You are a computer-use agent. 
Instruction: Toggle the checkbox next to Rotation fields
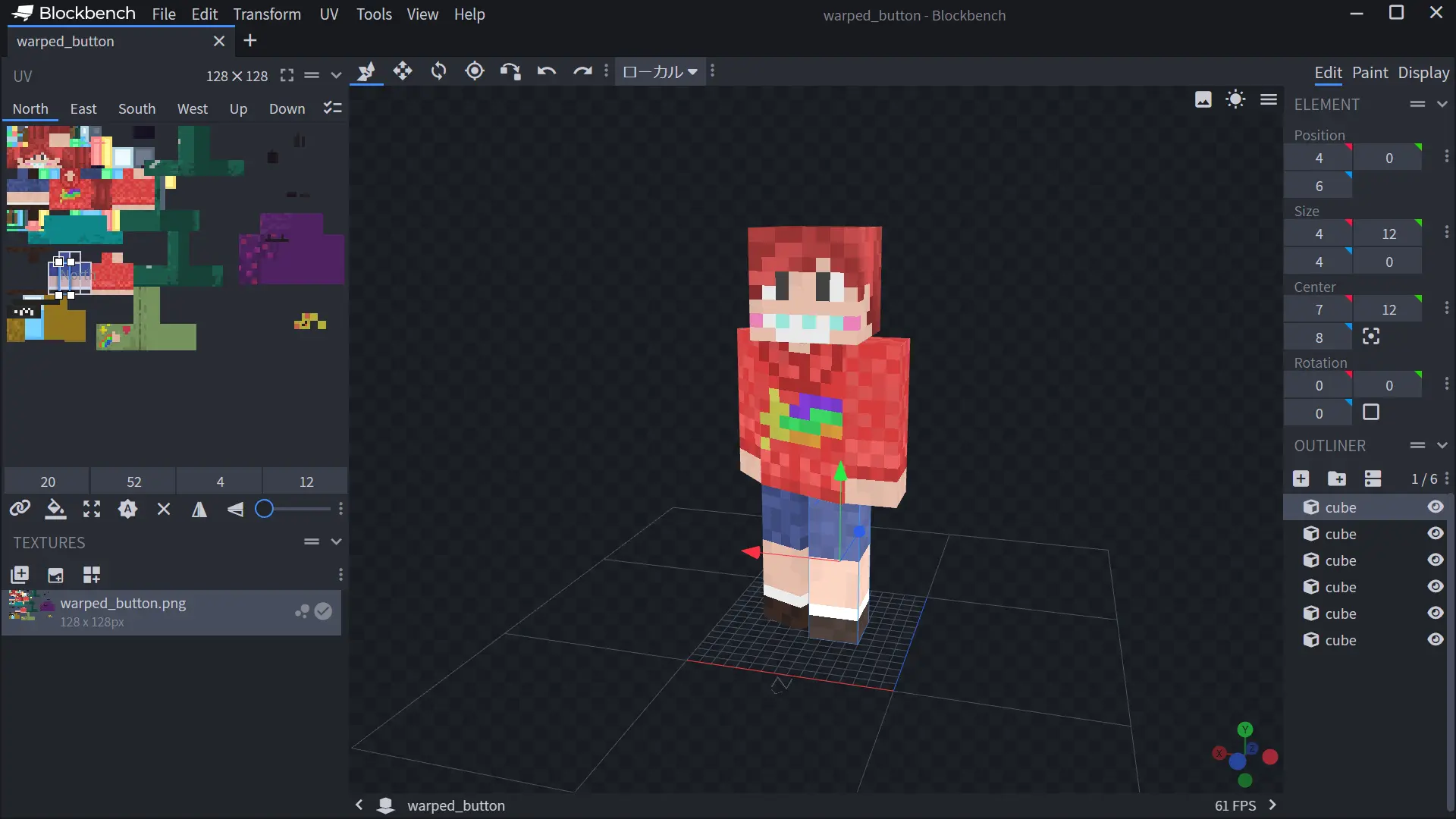pyautogui.click(x=1371, y=413)
